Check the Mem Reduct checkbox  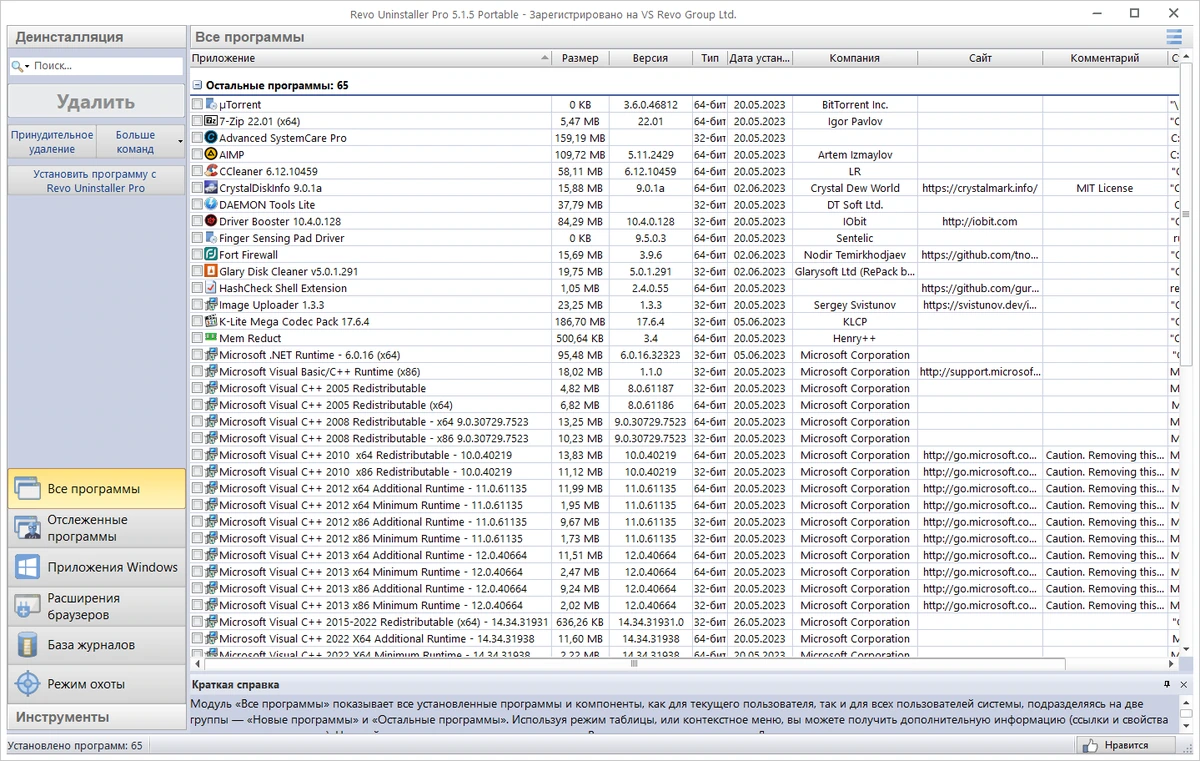coord(198,338)
